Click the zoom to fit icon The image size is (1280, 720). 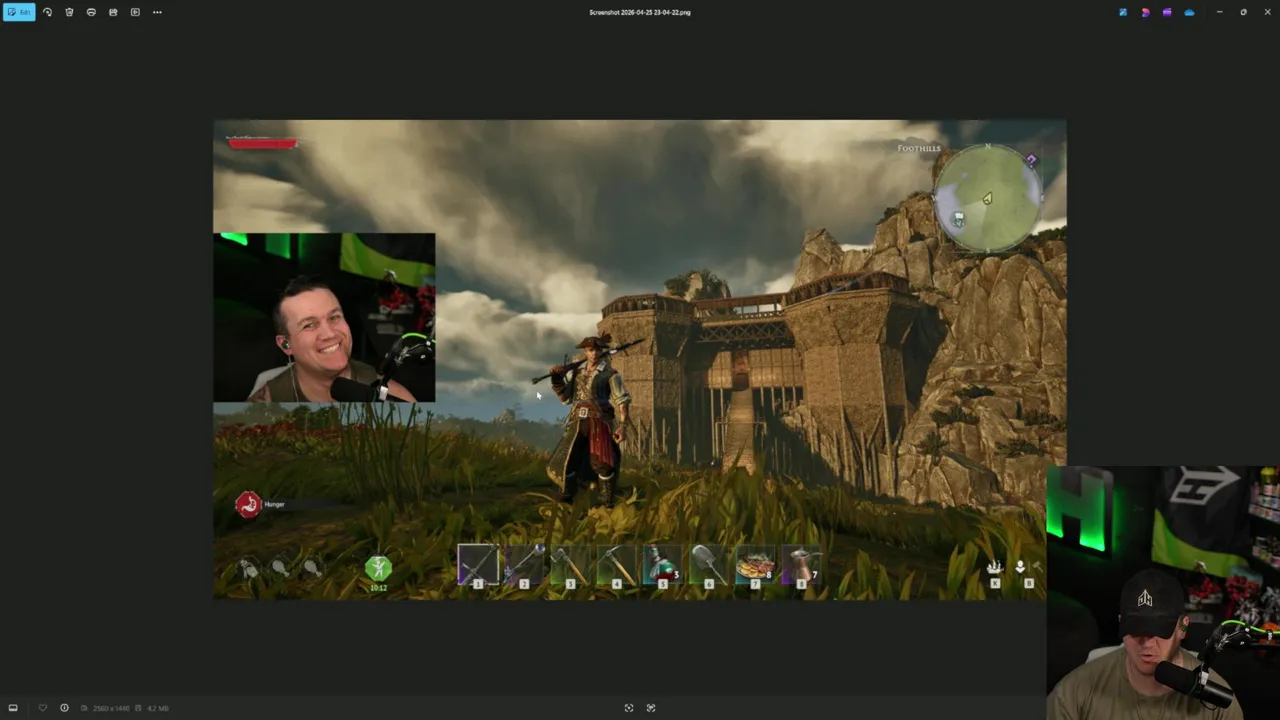click(629, 708)
